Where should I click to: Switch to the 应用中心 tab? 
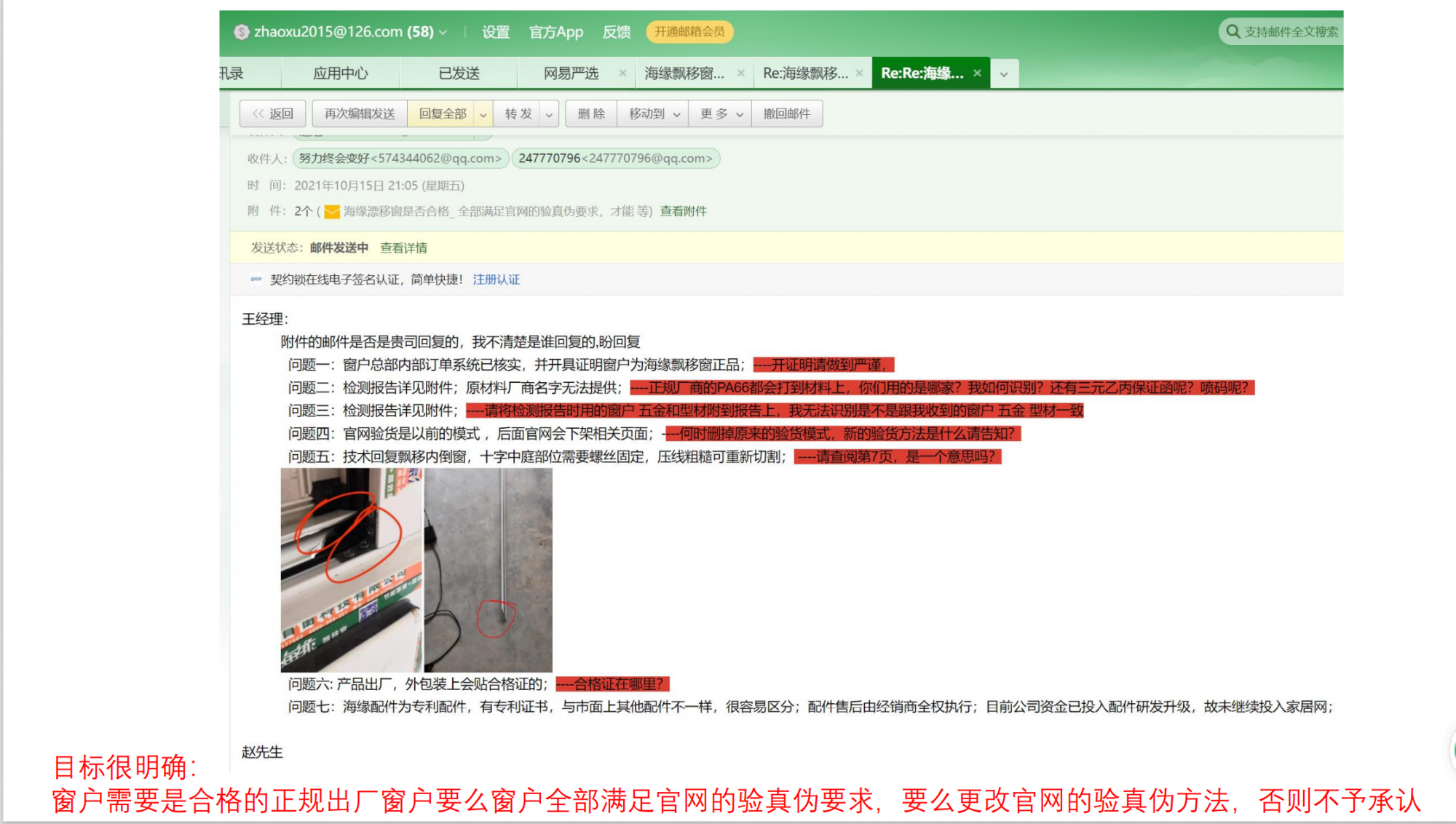[340, 74]
